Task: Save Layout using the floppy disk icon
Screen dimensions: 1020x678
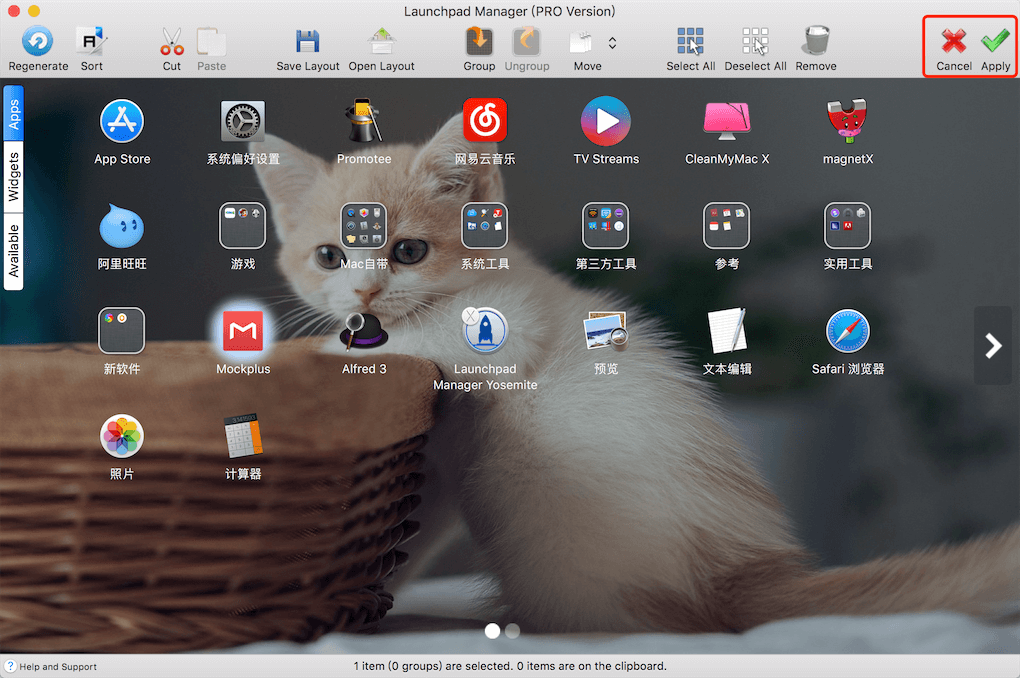Action: point(307,42)
